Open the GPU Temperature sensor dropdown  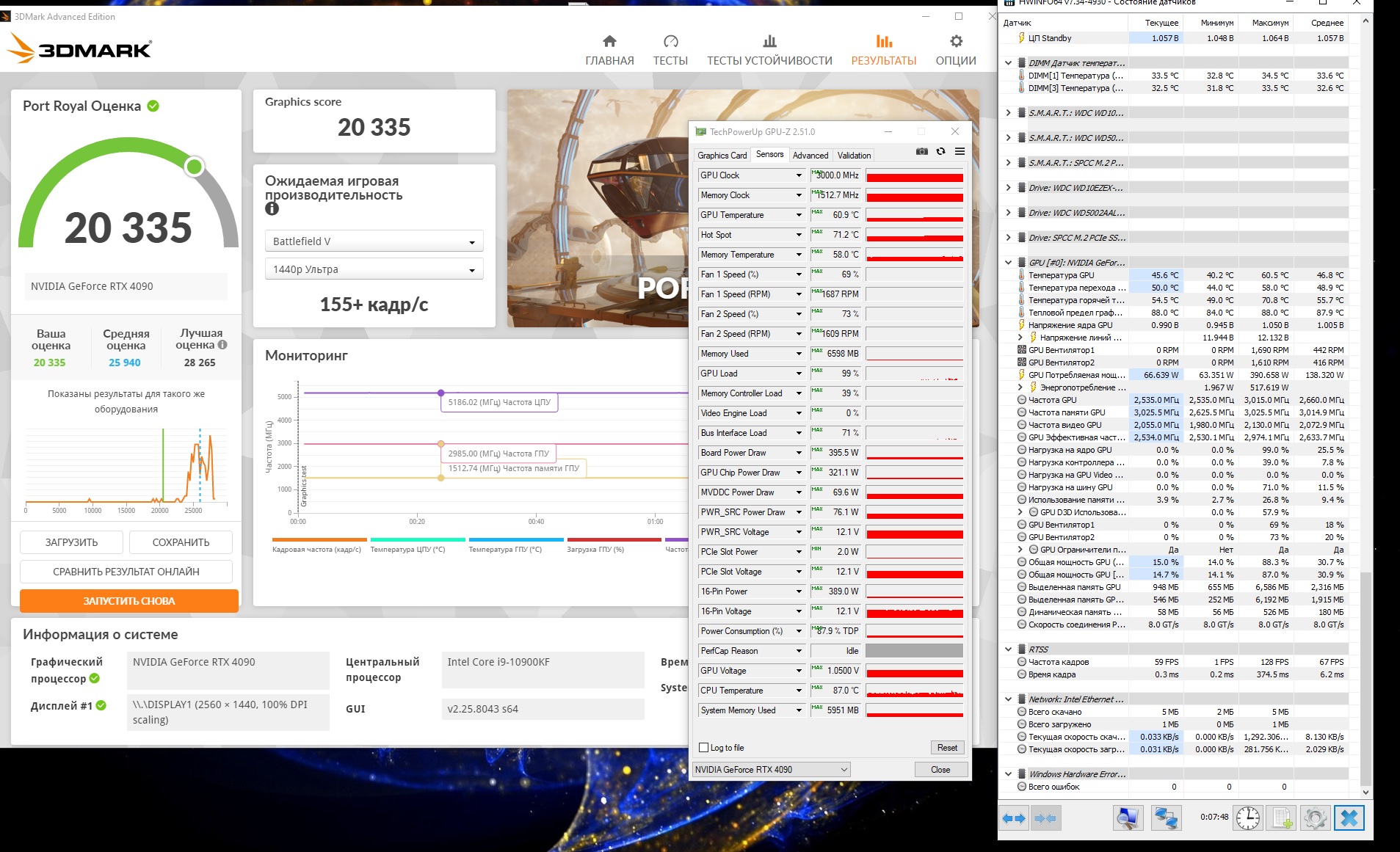(x=799, y=215)
